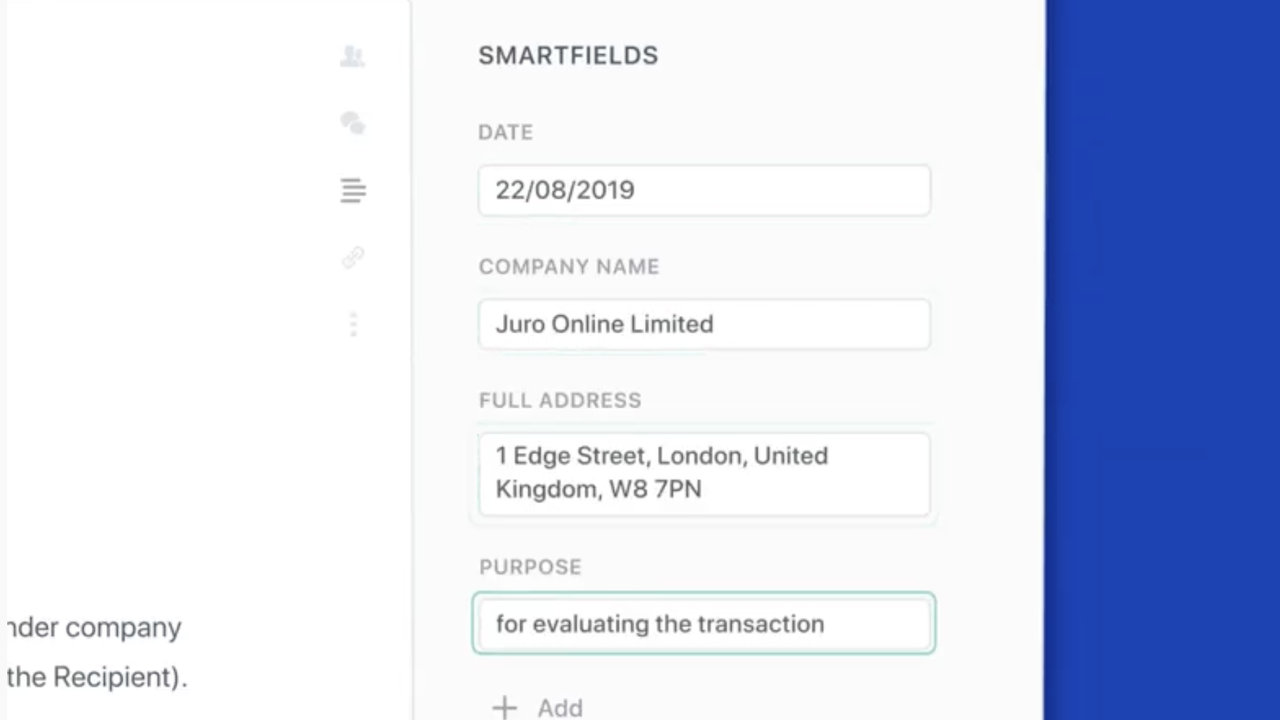
Task: Click the DATE label above the date field
Action: click(x=505, y=132)
